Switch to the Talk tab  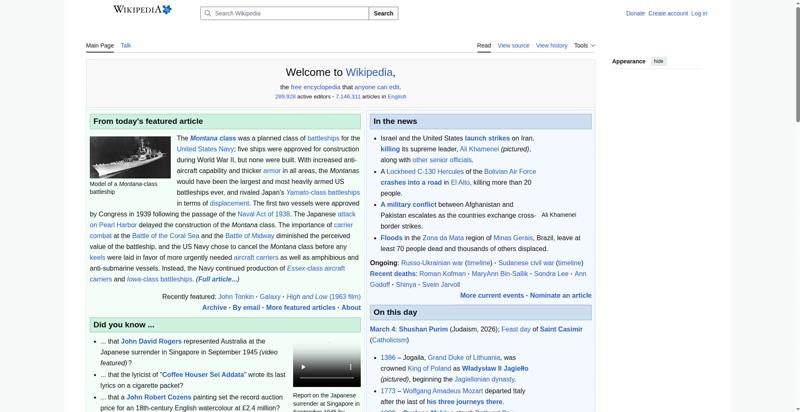126,45
